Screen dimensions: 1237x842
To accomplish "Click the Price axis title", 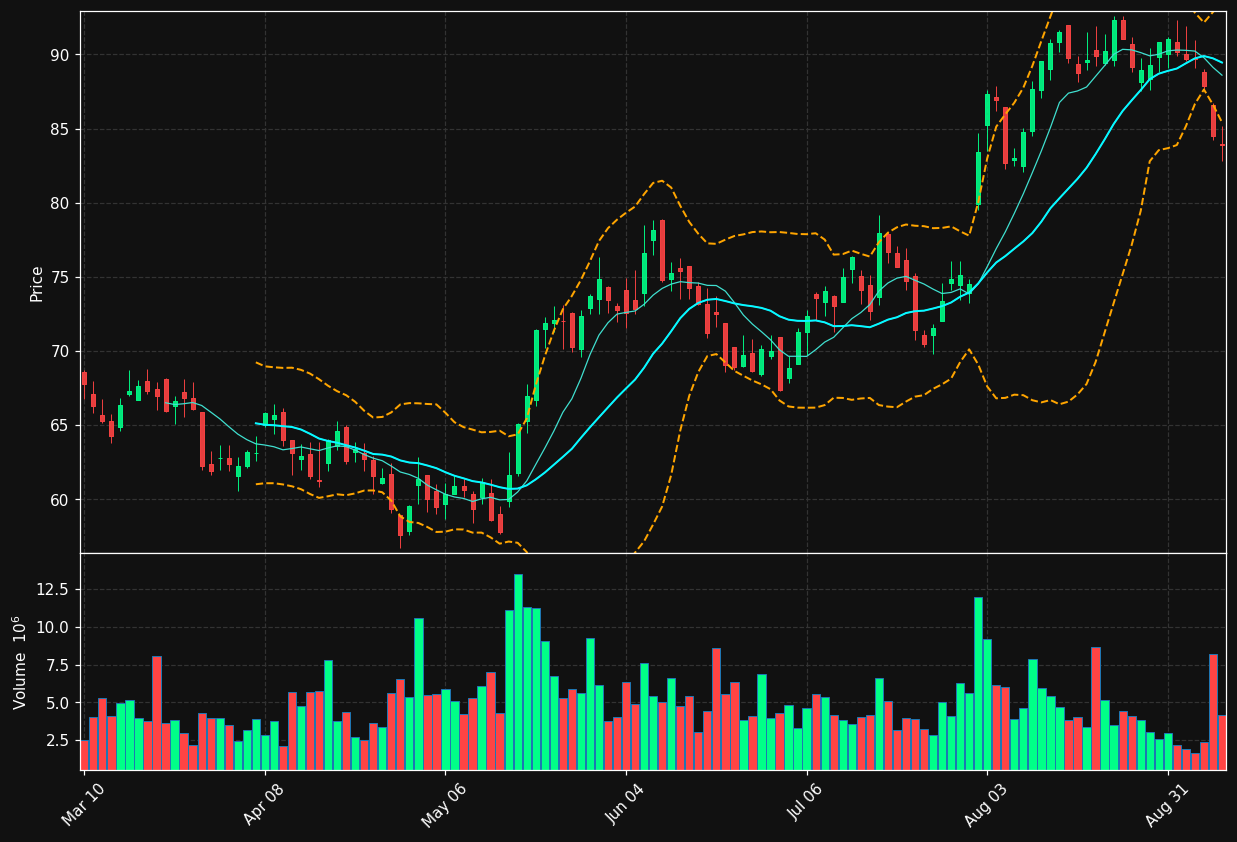I will coord(37,283).
